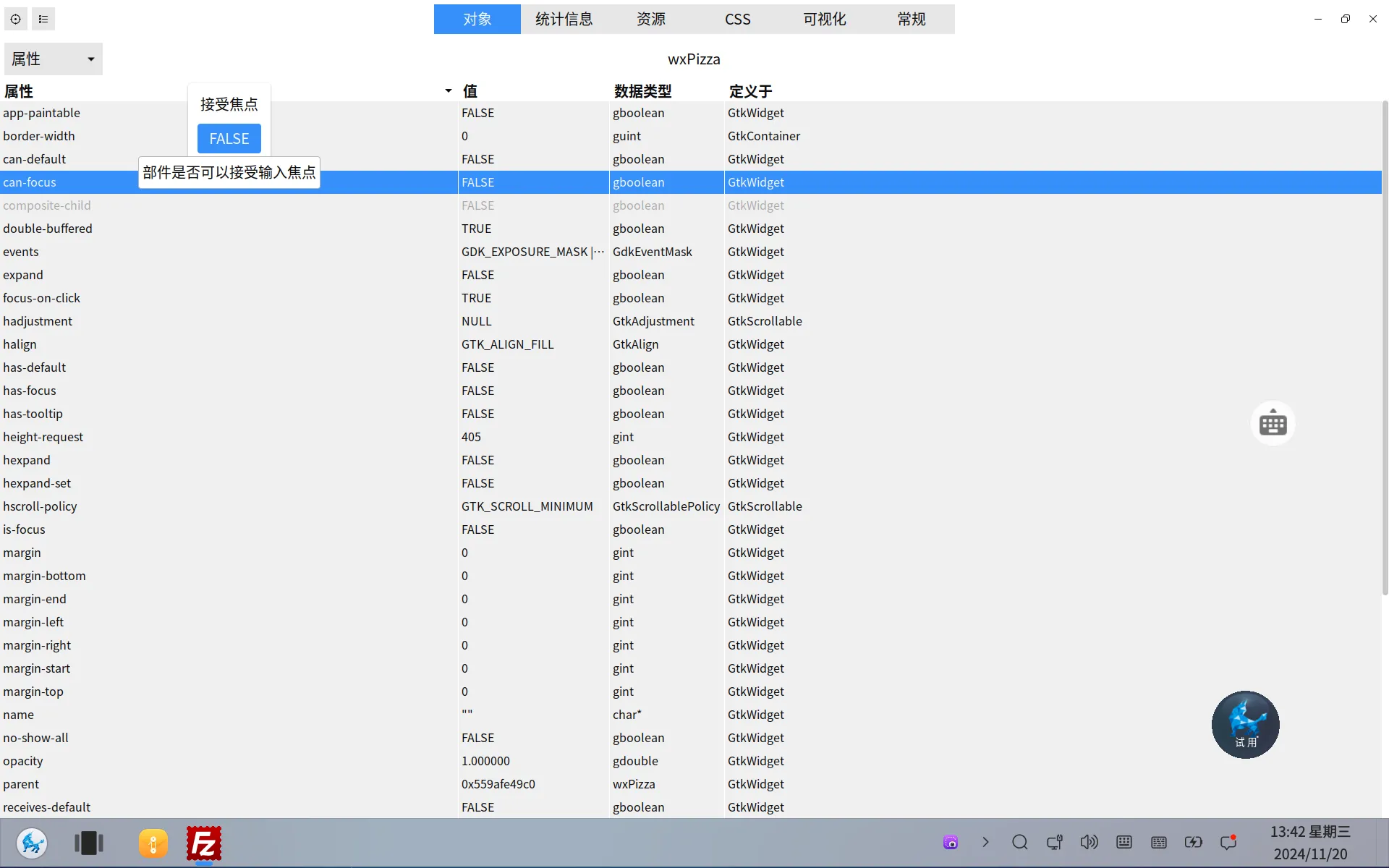Viewport: 1389px width, 868px height.
Task: Open the 属性 dropdown selector
Action: coord(54,59)
